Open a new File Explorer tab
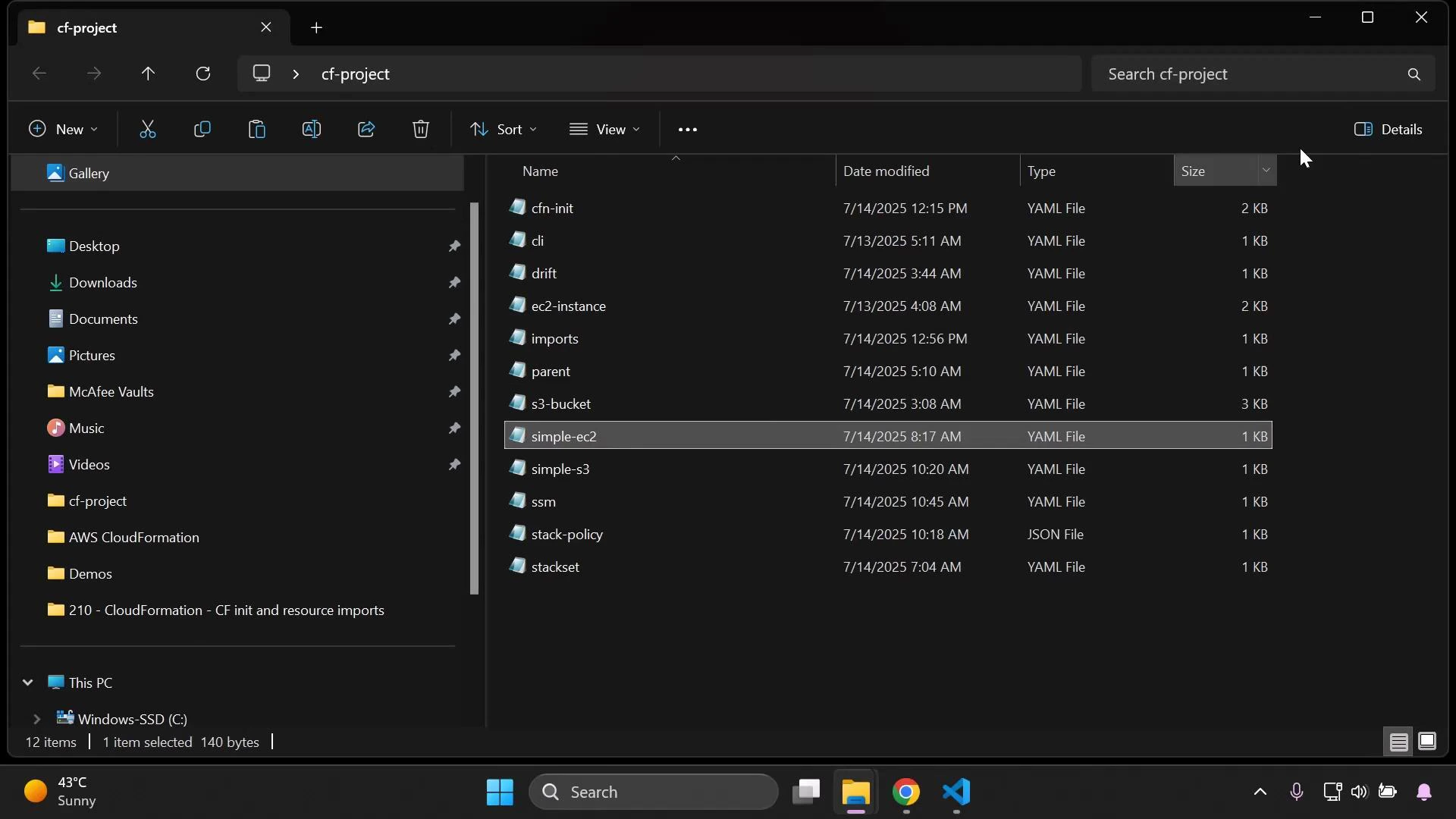1456x819 pixels. [x=316, y=27]
